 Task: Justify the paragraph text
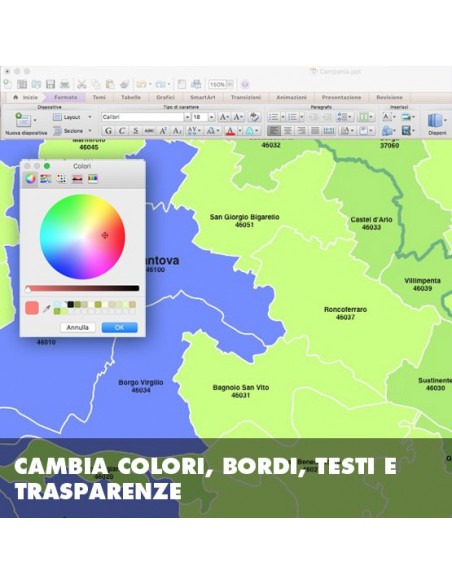[315, 131]
